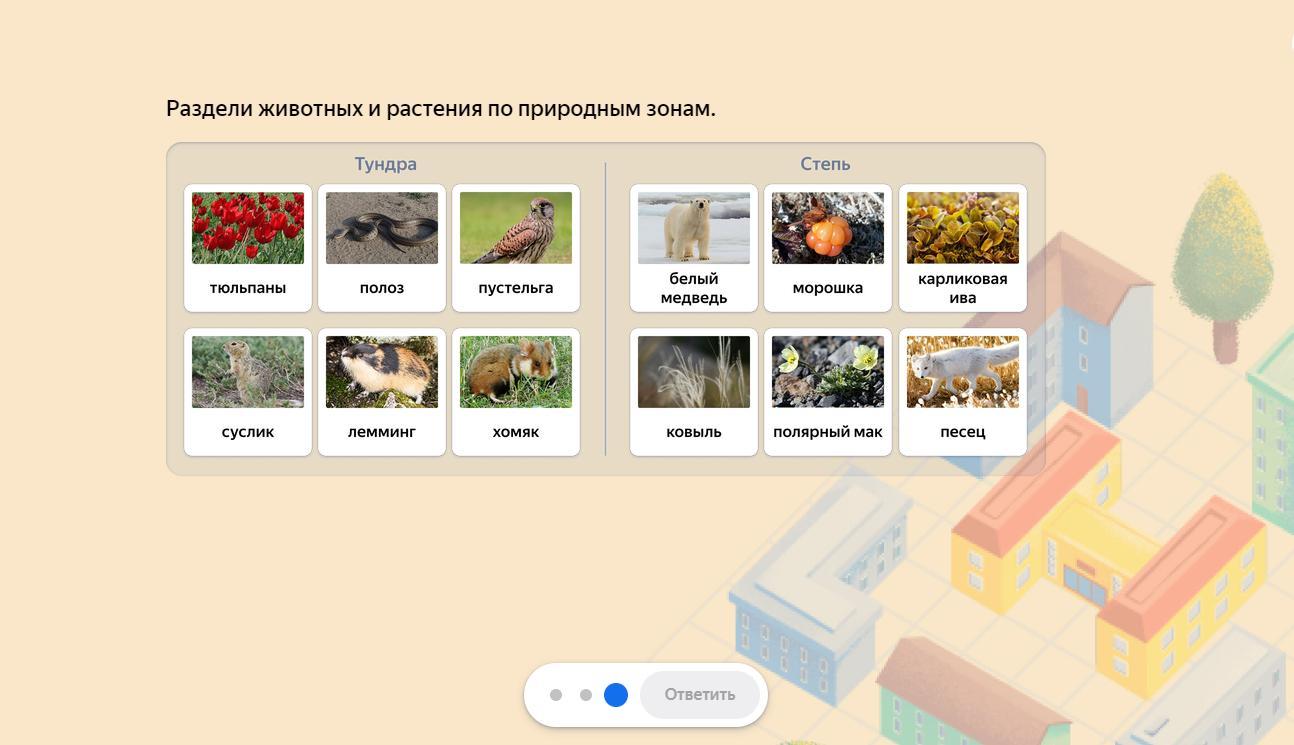The height and width of the screenshot is (745, 1294).
Task: Select the cloudberry (морошка) card
Action: (x=827, y=247)
